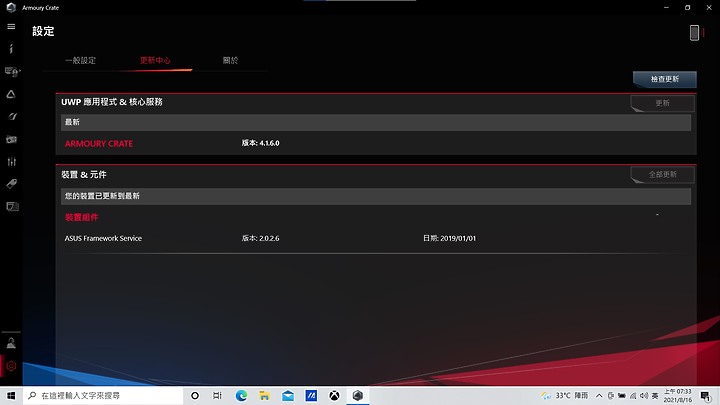Show hidden system tray icons
Image resolution: width=720 pixels, height=405 pixels.
pyautogui.click(x=599, y=395)
